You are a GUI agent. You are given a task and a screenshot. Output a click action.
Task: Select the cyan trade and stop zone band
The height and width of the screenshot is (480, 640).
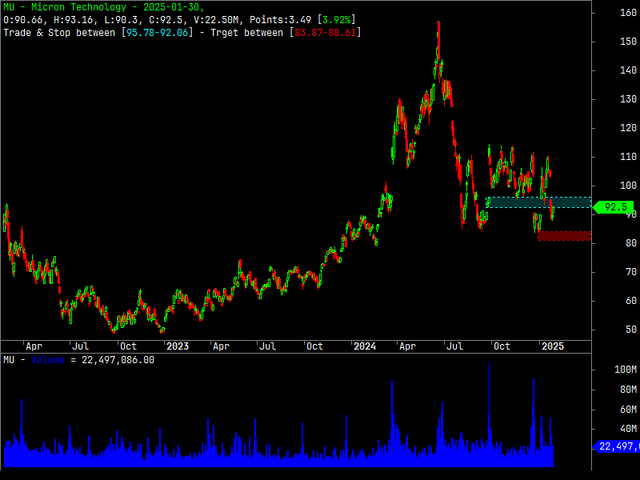tap(539, 202)
